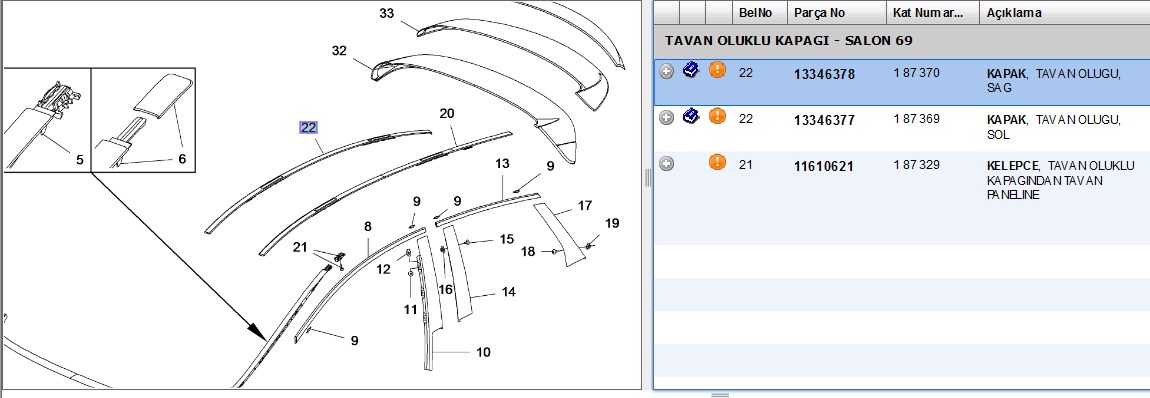The width and height of the screenshot is (1150, 398).
Task: Select callout 21 in the diagram
Action: coord(300,246)
